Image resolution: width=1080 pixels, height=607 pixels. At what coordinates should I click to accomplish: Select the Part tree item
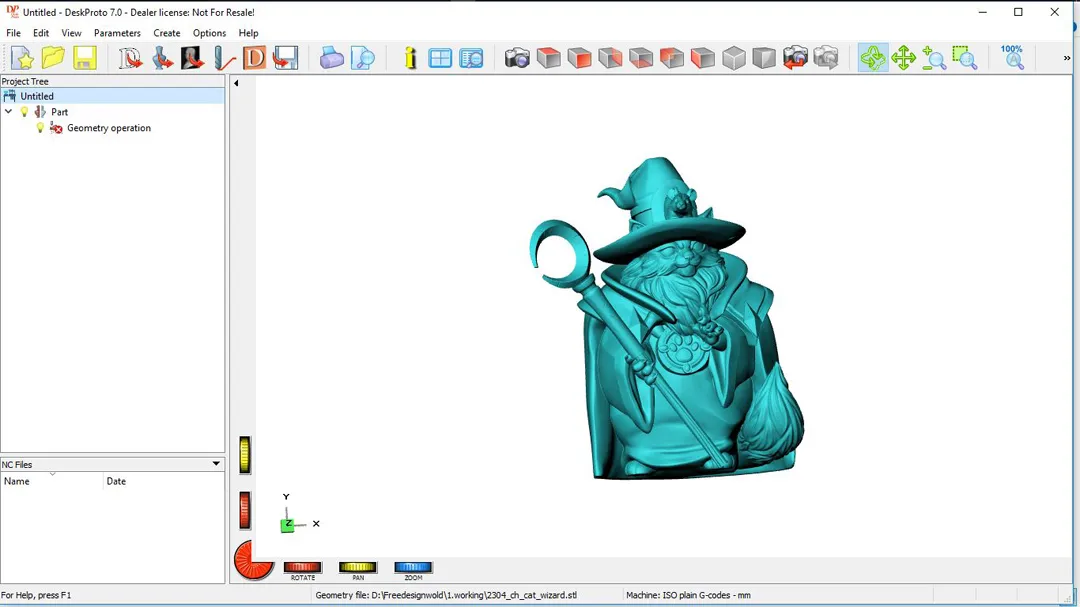point(59,112)
